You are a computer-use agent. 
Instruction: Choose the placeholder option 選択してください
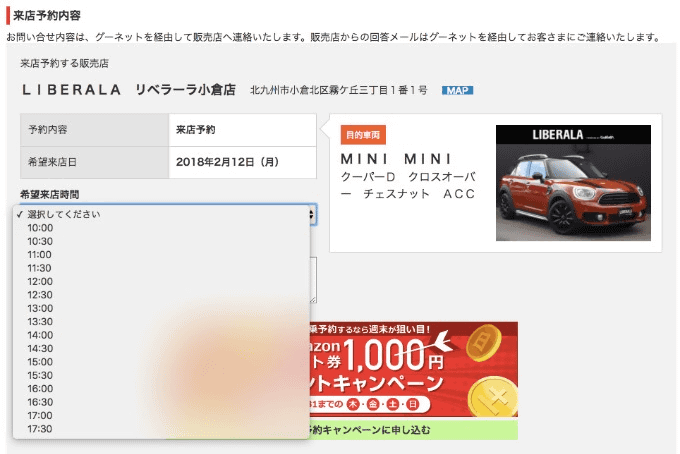point(161,214)
